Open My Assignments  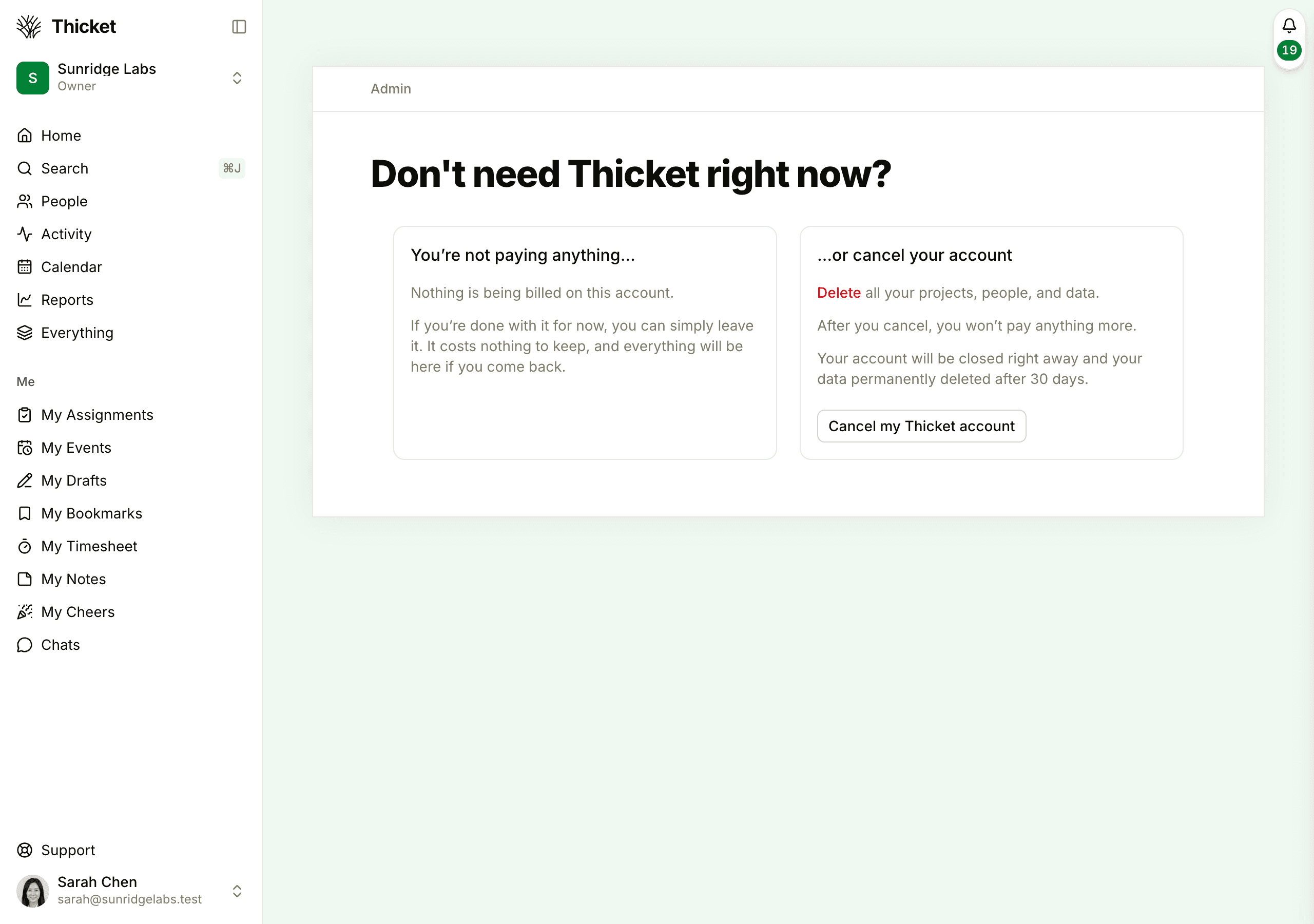[131, 415]
